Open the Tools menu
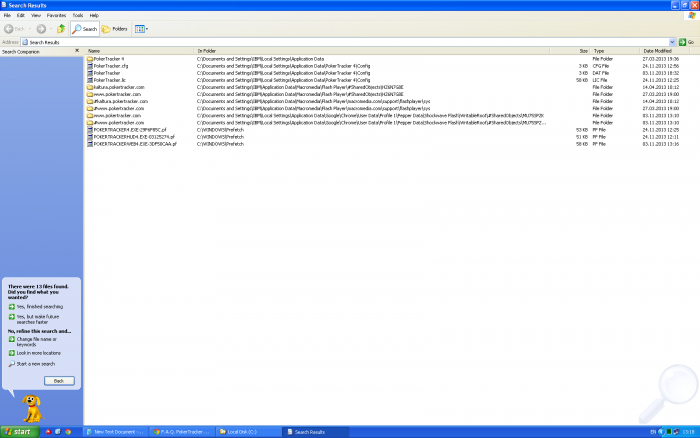 point(78,15)
